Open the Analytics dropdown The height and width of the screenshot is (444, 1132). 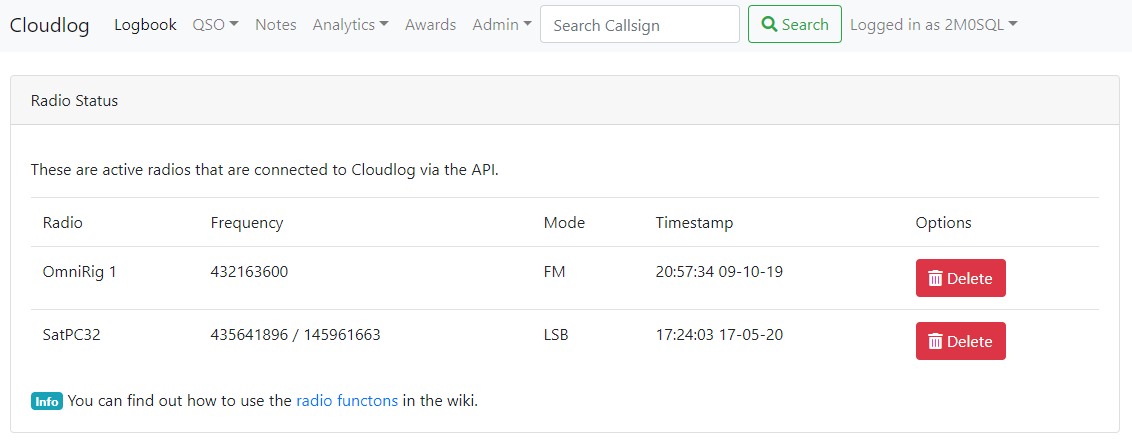click(350, 25)
